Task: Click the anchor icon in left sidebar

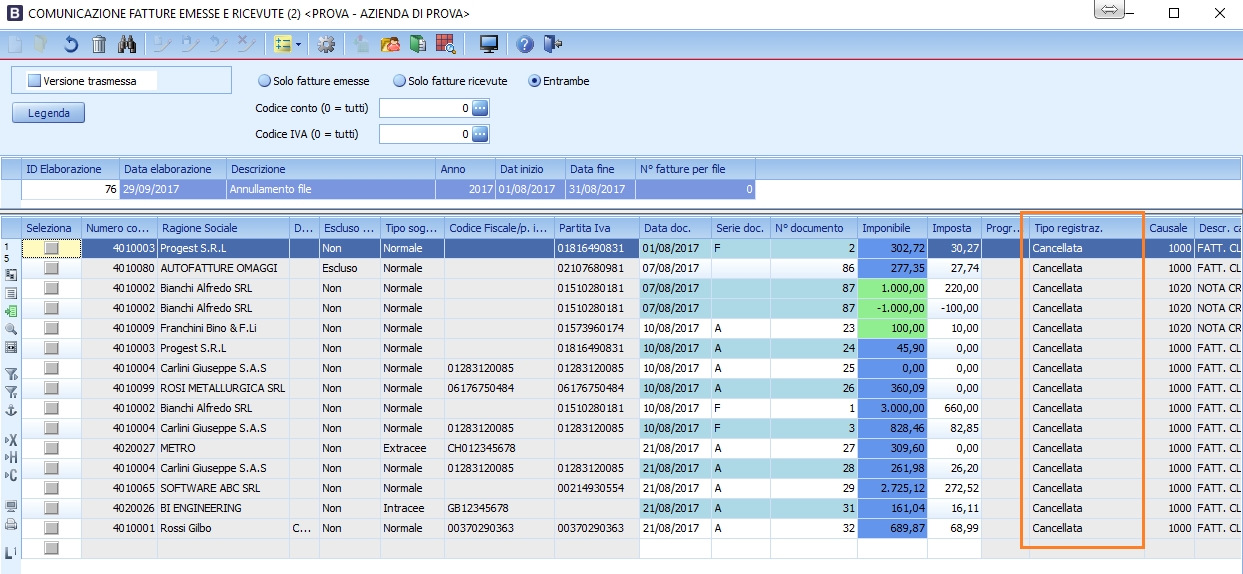Action: [x=11, y=410]
